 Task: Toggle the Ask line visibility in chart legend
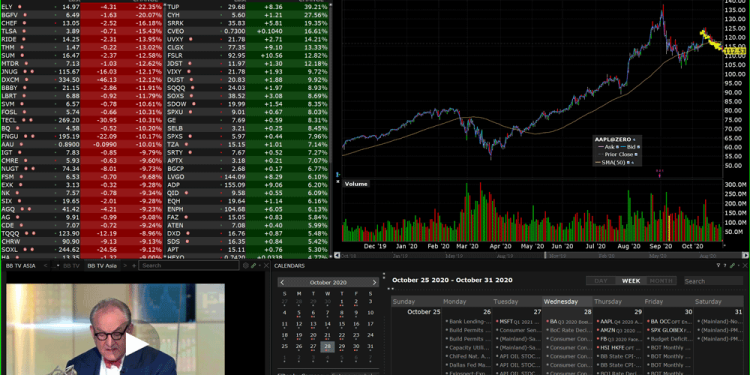coord(617,147)
